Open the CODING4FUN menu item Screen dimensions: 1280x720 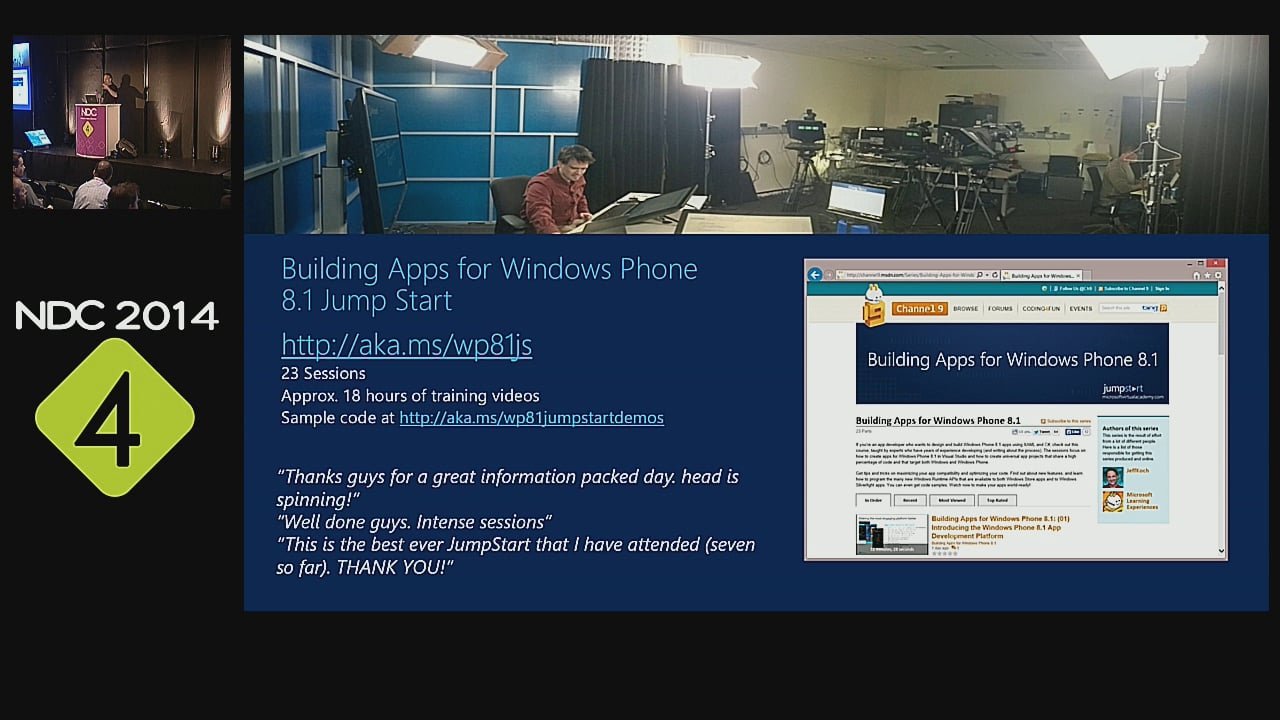tap(1041, 308)
